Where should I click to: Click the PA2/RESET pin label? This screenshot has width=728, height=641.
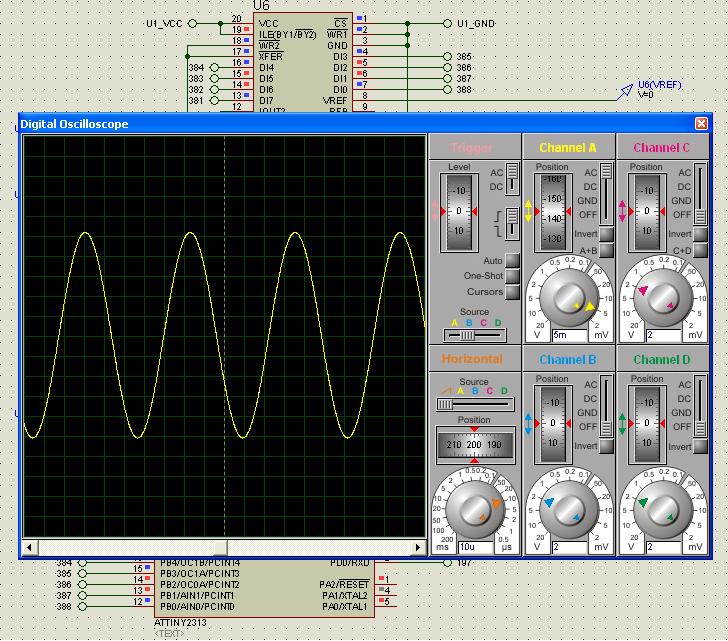tap(344, 584)
